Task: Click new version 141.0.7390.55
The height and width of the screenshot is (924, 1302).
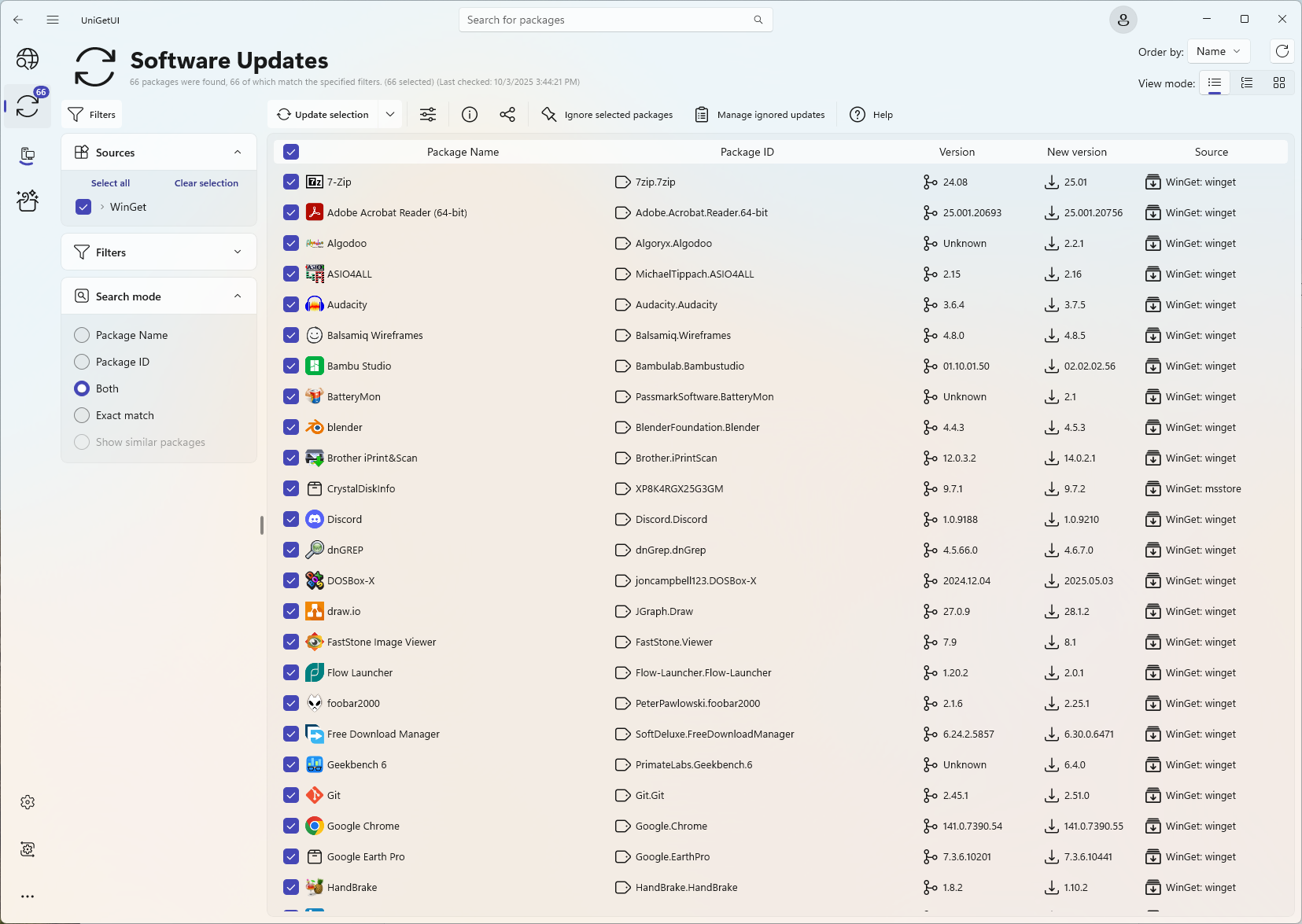Action: click(1094, 826)
